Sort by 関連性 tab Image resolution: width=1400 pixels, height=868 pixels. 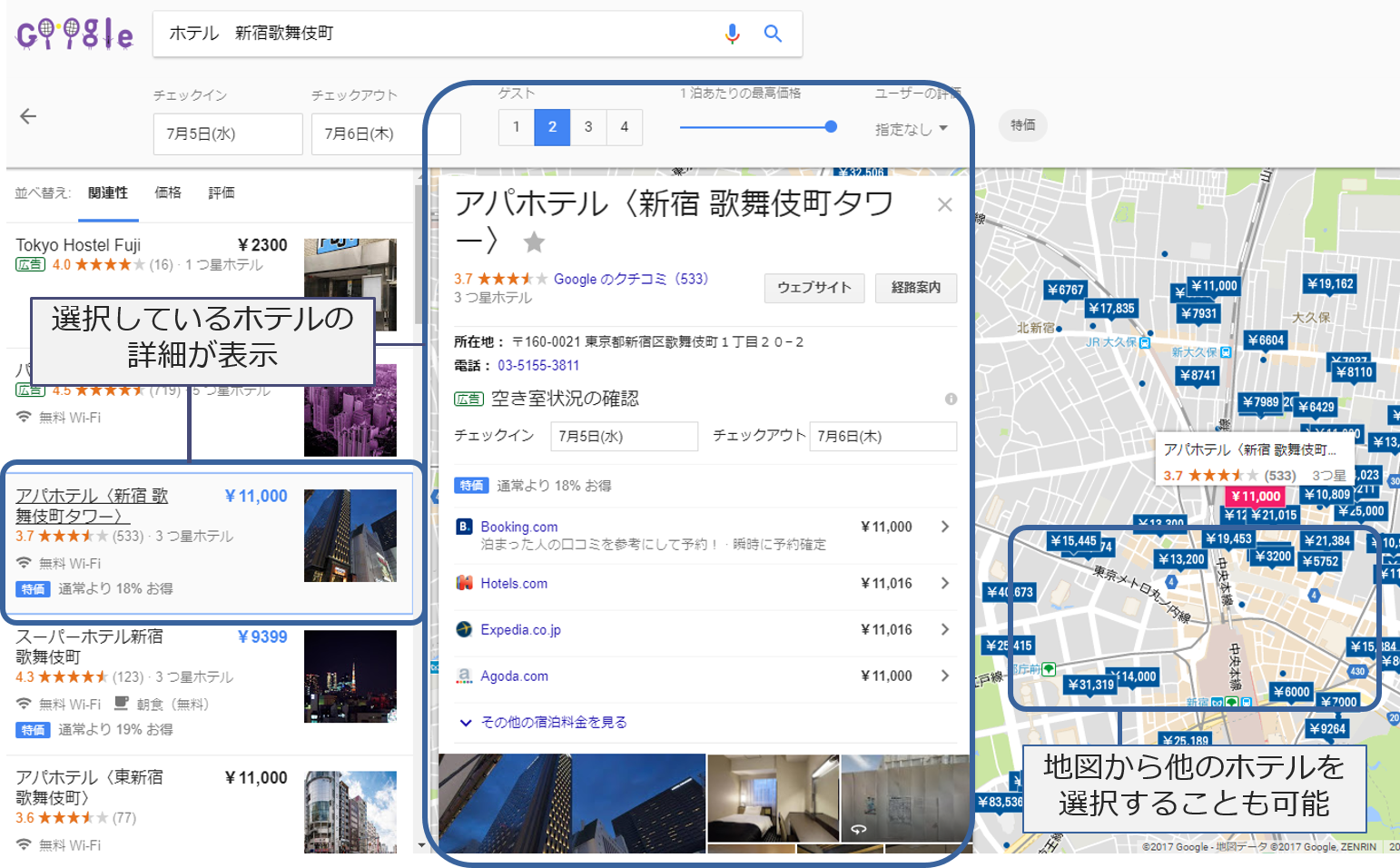(x=108, y=193)
